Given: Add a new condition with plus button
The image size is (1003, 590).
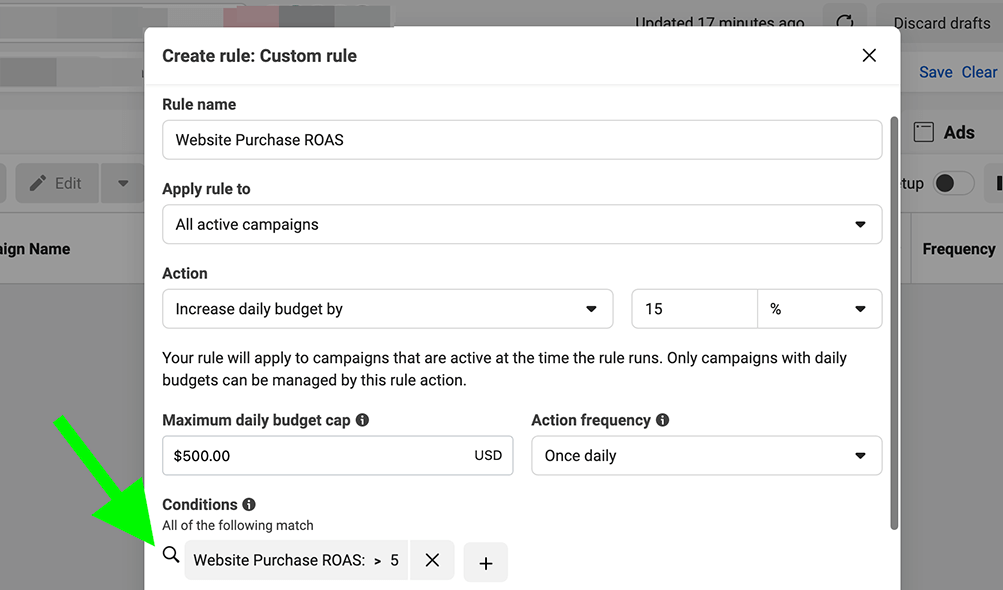Looking at the screenshot, I should click(x=486, y=563).
